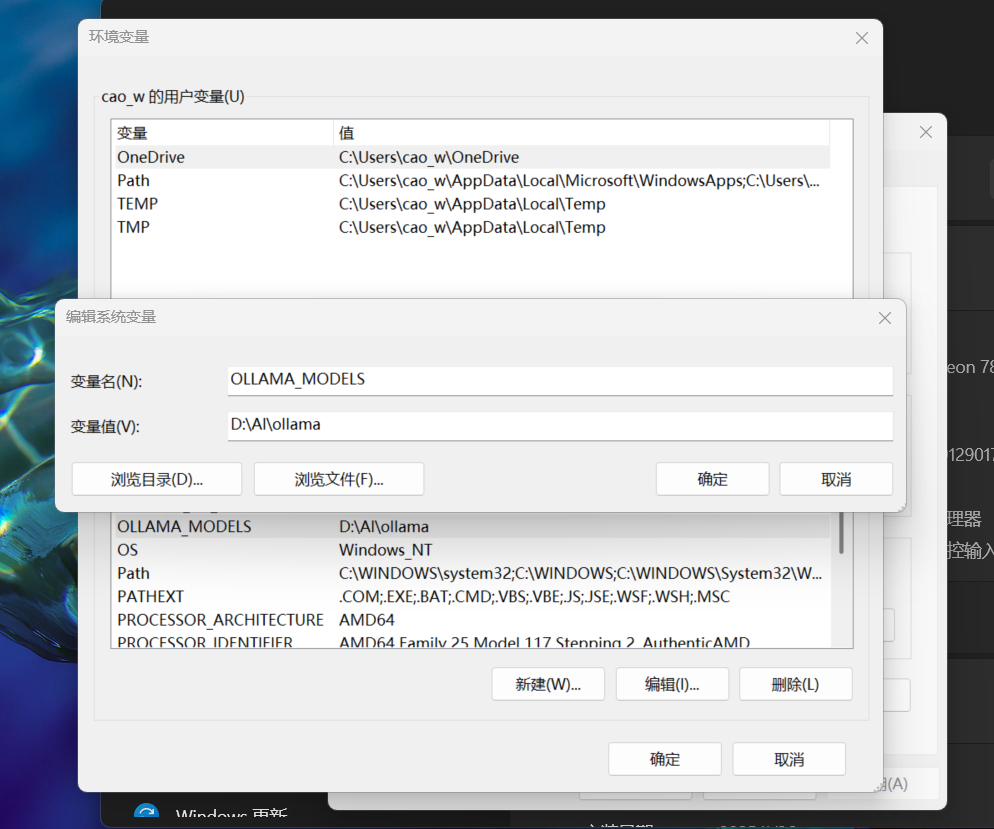The height and width of the screenshot is (829, 994).
Task: Select the OS system variable row
Action: [x=470, y=550]
